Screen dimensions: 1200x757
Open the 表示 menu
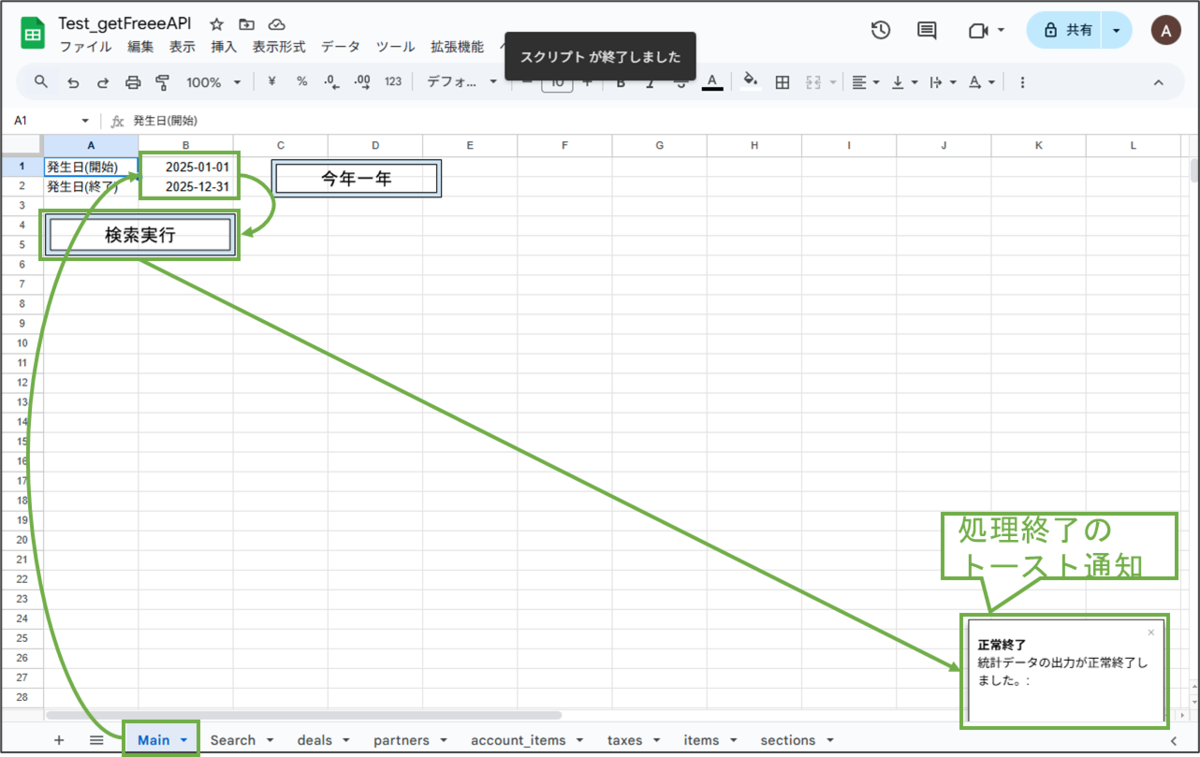182,47
